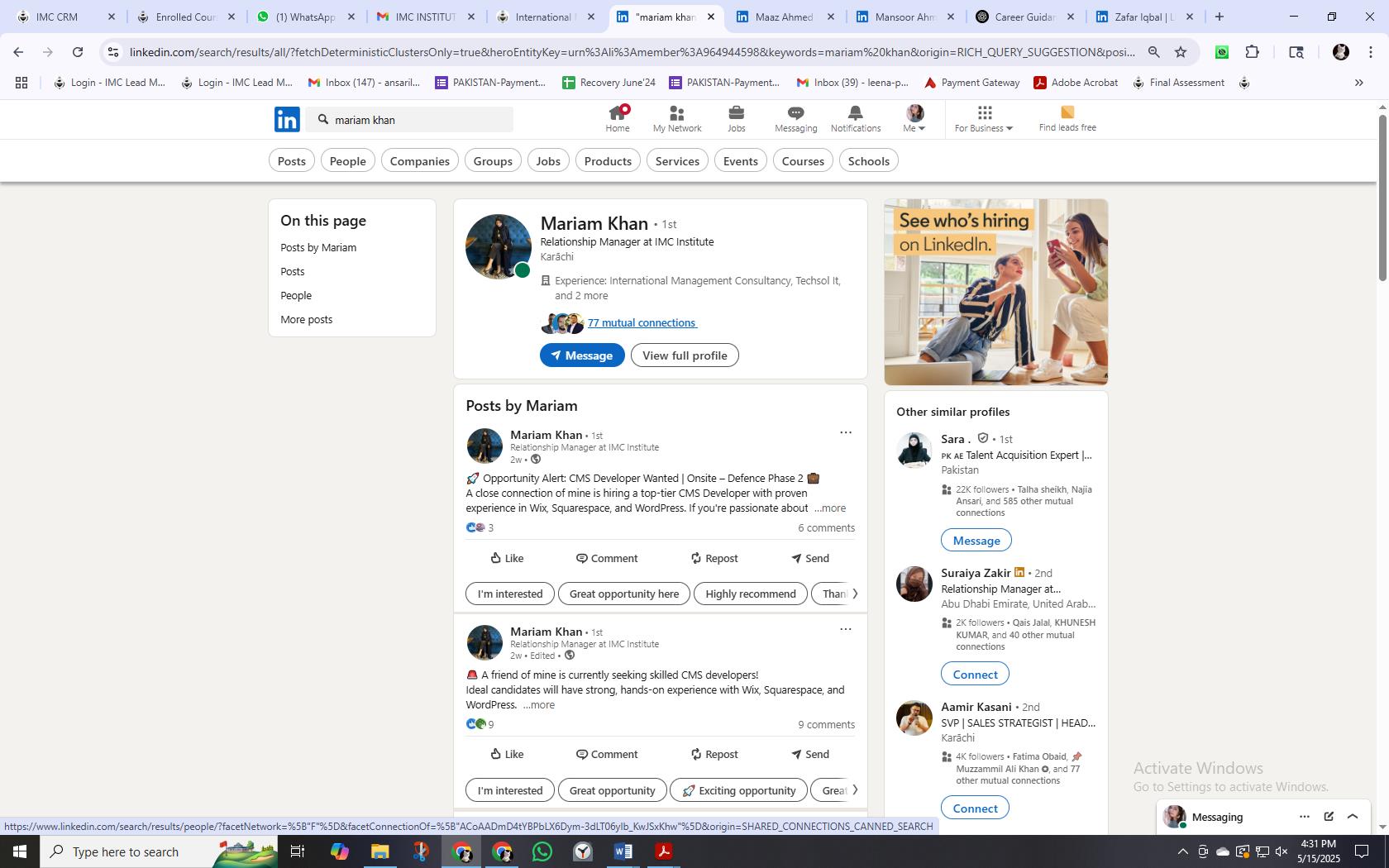Select the Posts filter pill
This screenshot has width=1389, height=868.
pyautogui.click(x=291, y=161)
